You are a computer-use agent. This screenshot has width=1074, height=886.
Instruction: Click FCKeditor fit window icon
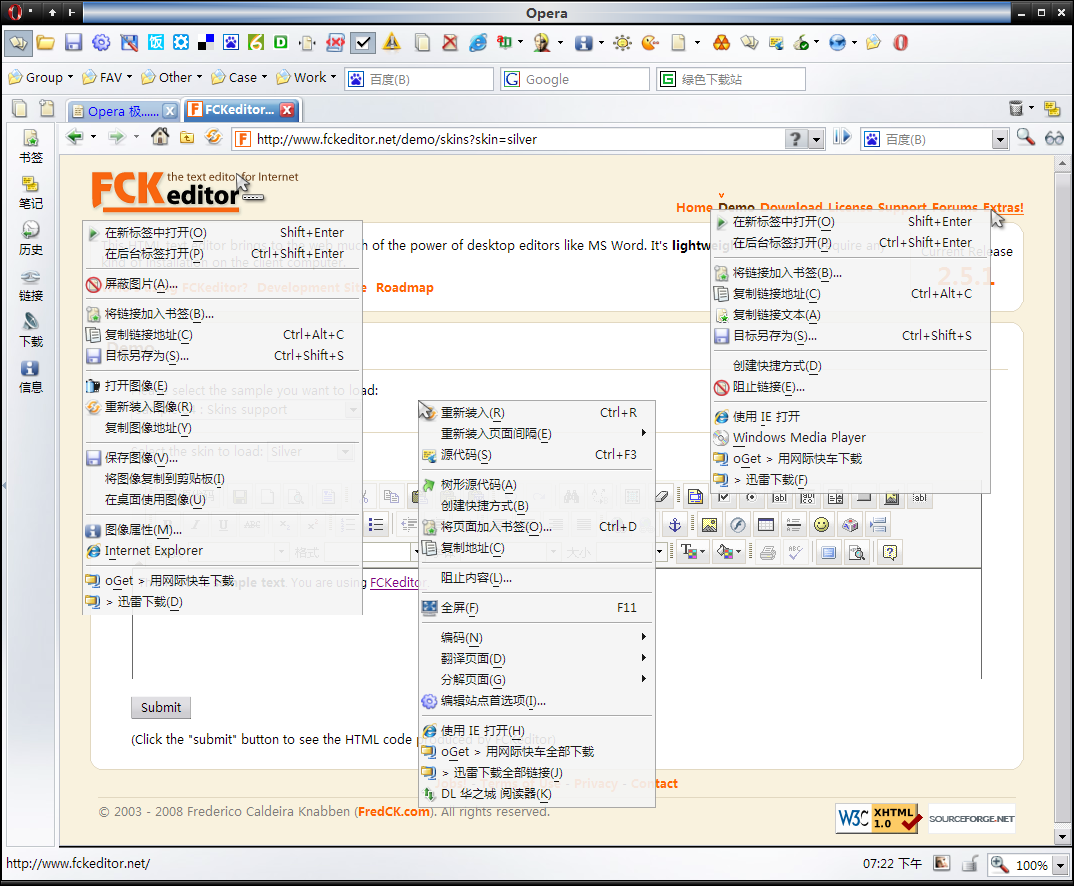click(829, 553)
